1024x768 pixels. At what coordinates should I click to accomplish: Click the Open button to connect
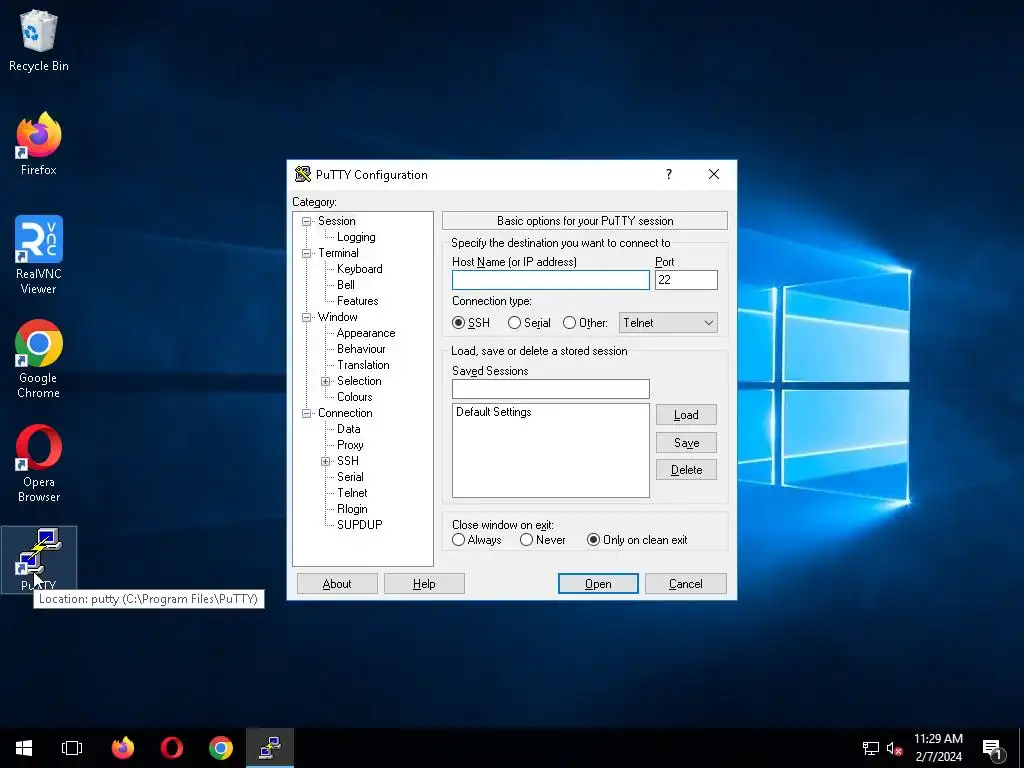pos(598,584)
